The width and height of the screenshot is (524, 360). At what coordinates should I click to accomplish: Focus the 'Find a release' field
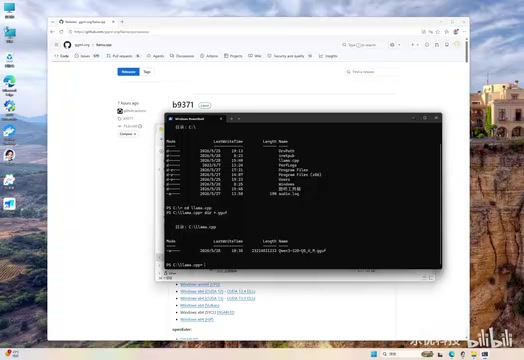tap(371, 72)
